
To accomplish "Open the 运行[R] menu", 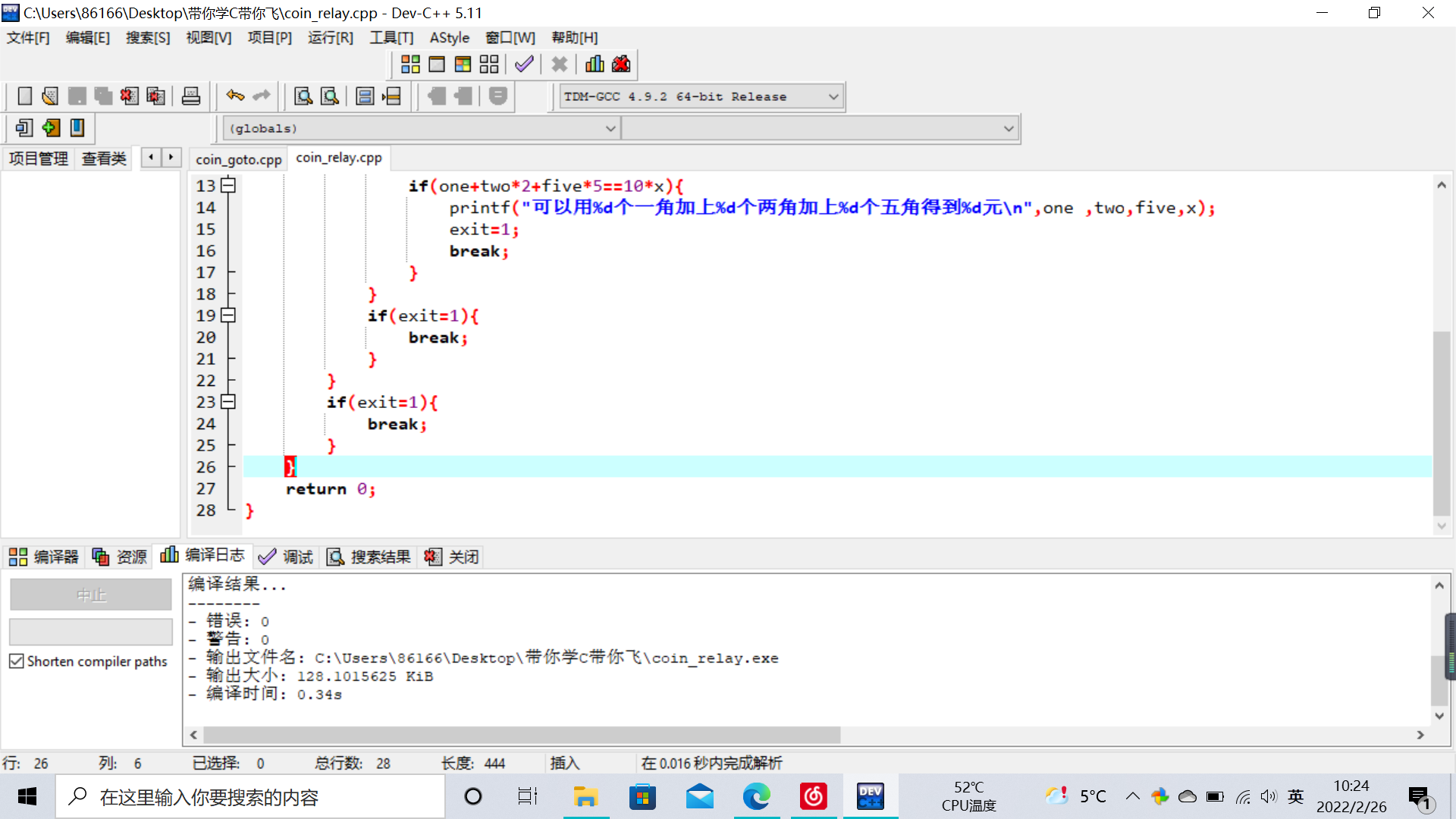I will coord(331,38).
